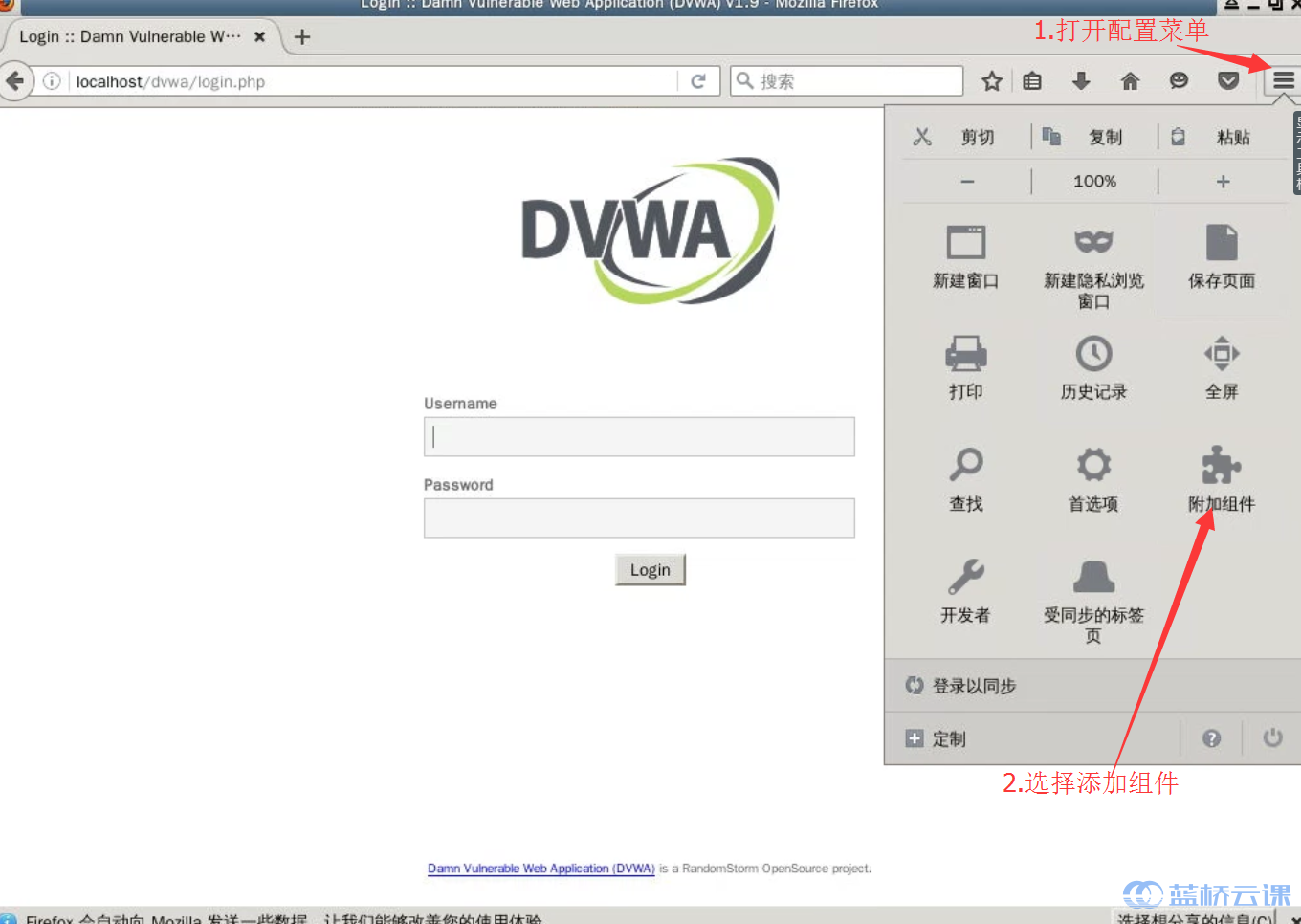Image resolution: width=1301 pixels, height=924 pixels.
Task: Open Damn Vulnerable Web Application (DVWA) link
Action: coord(541,869)
